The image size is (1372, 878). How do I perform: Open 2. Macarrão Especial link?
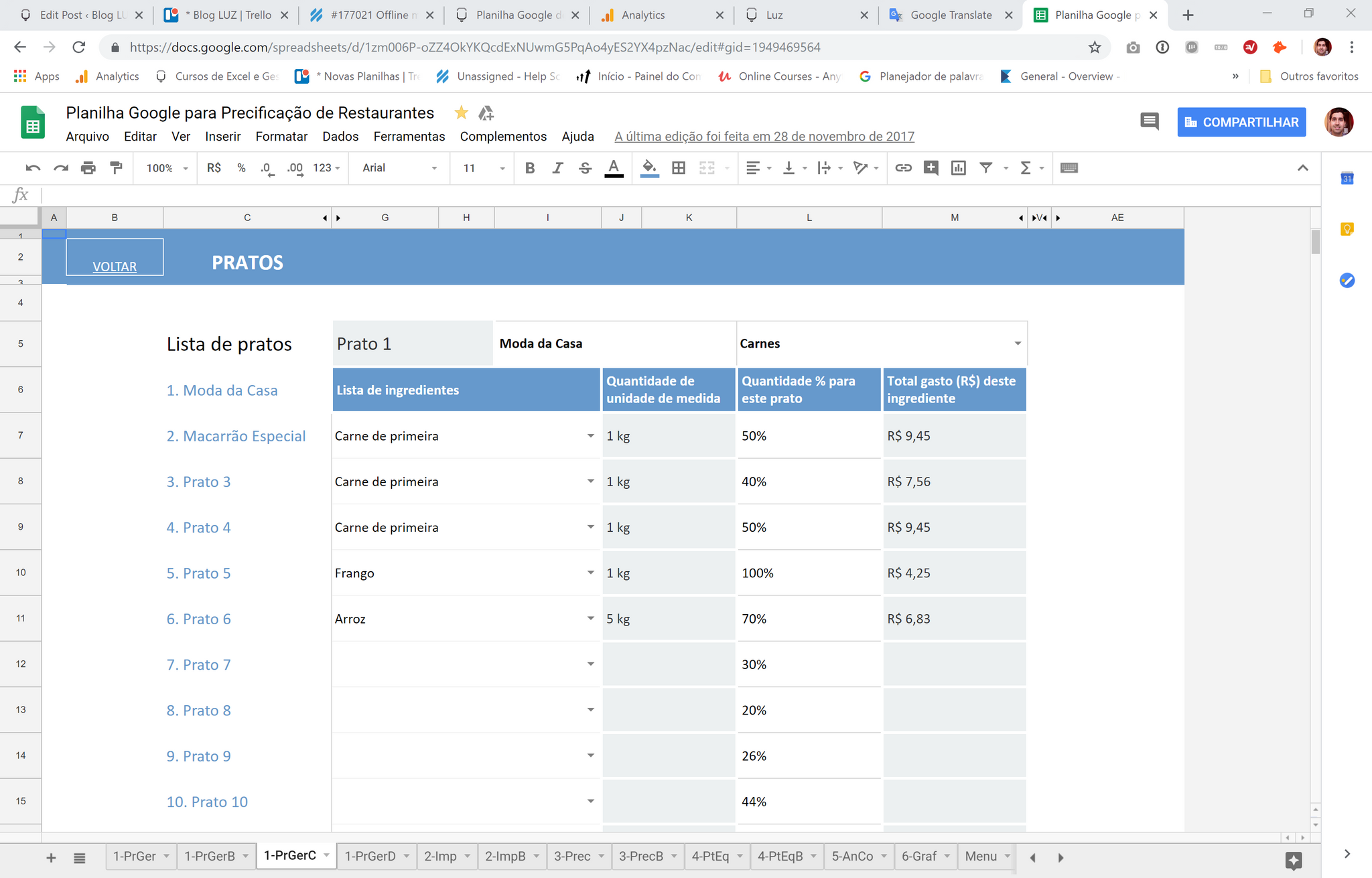point(236,436)
